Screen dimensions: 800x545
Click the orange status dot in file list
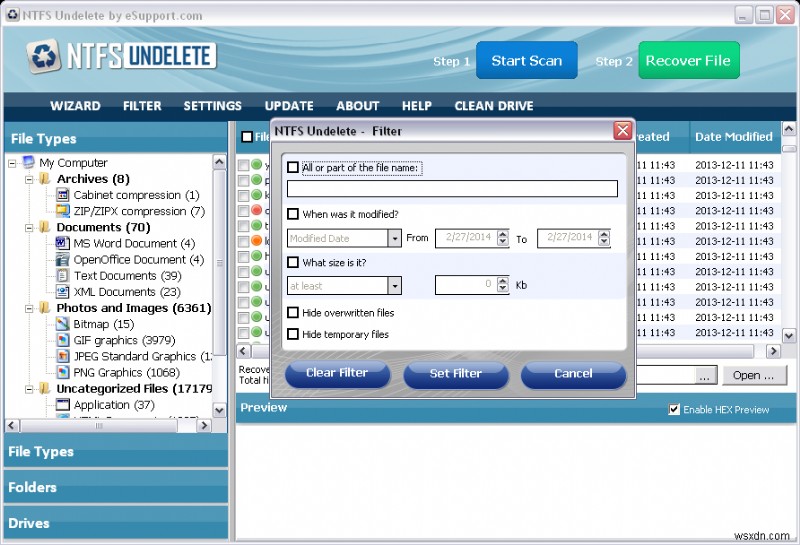tap(257, 241)
